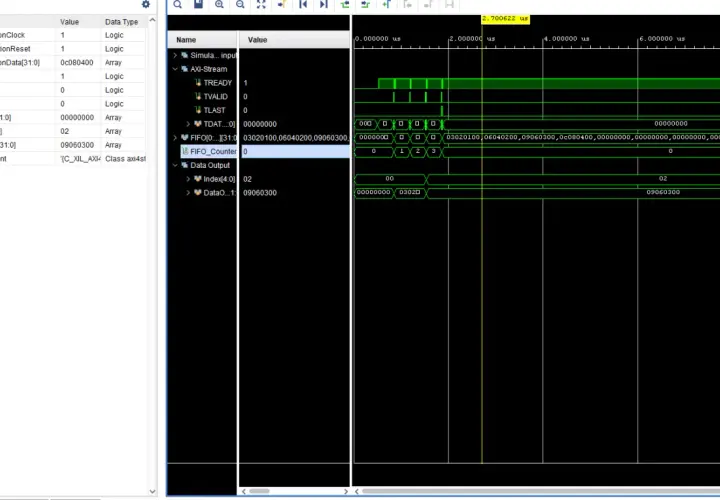Click the AXI-Stream group icon
This screenshot has width=720, height=500.
pos(185,69)
